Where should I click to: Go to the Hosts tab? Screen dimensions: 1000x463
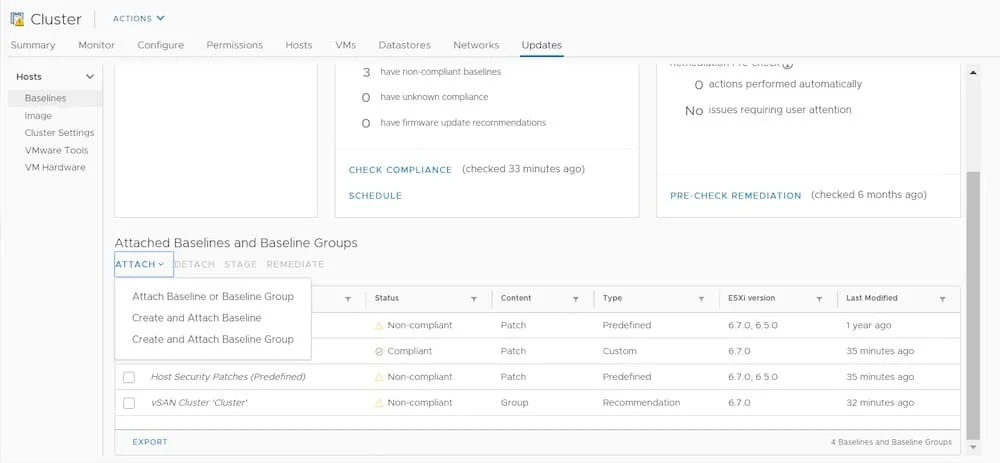point(298,45)
